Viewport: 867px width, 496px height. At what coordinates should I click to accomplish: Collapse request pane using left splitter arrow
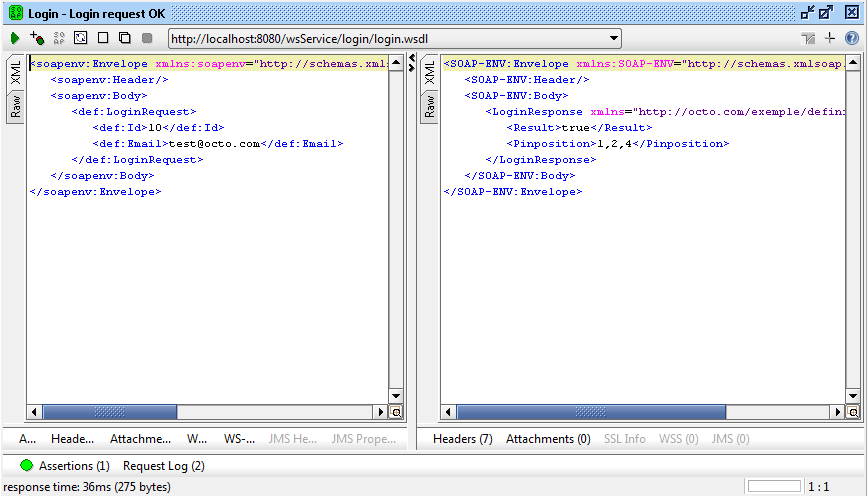411,59
